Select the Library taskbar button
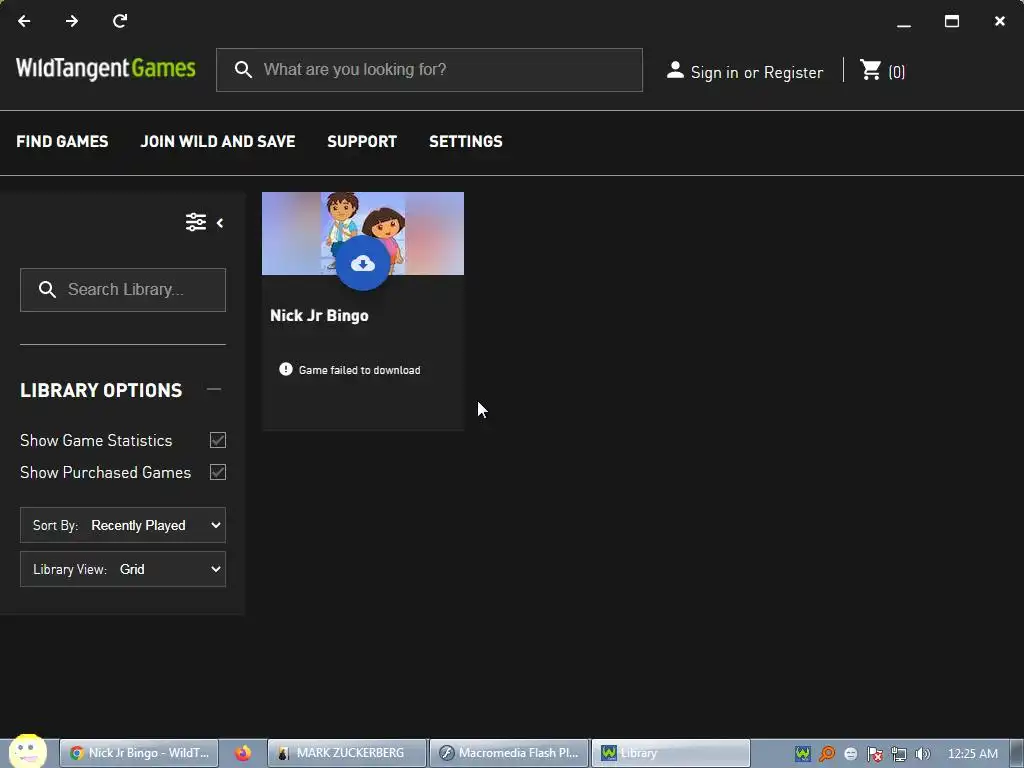Screen dimensions: 1024x768 pos(671,753)
